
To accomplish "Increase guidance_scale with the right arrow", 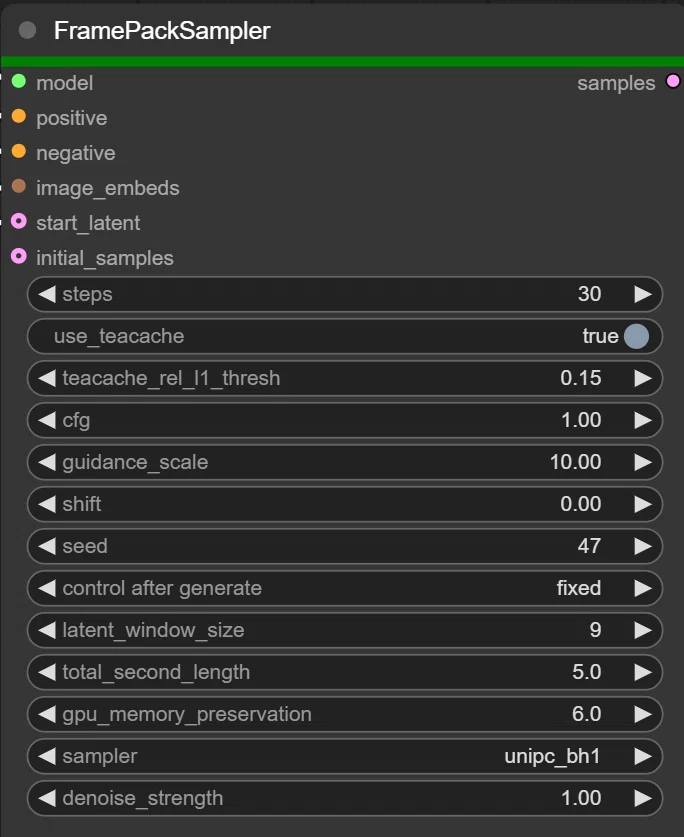I will click(x=643, y=462).
